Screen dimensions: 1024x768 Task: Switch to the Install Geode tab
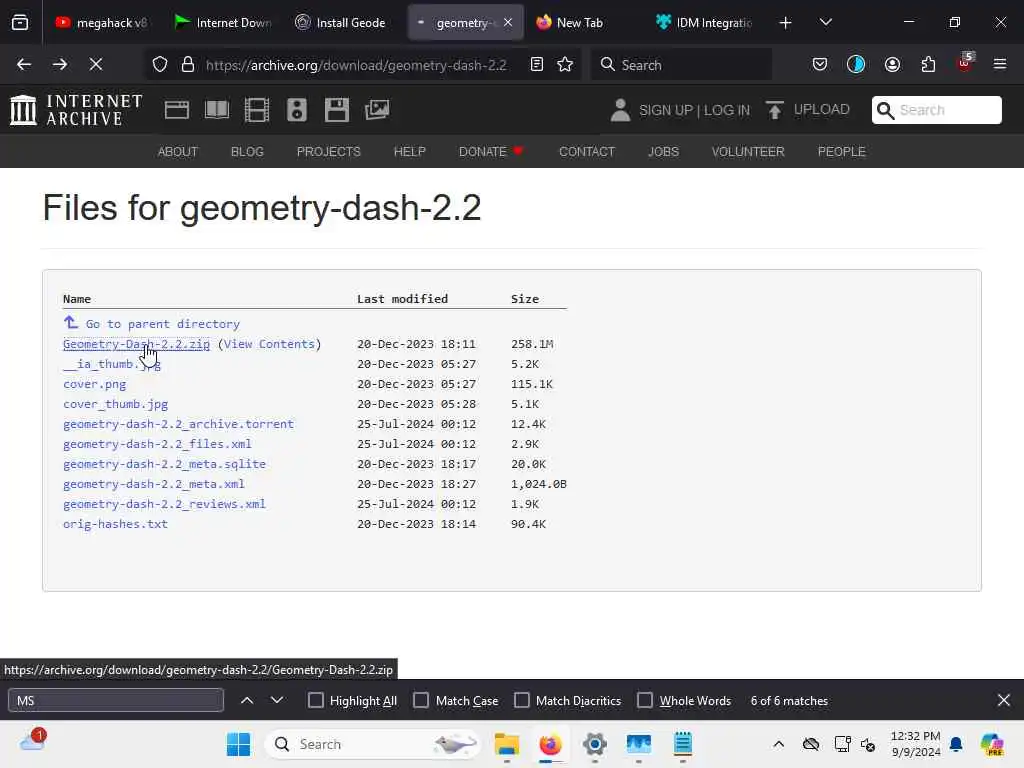click(341, 23)
